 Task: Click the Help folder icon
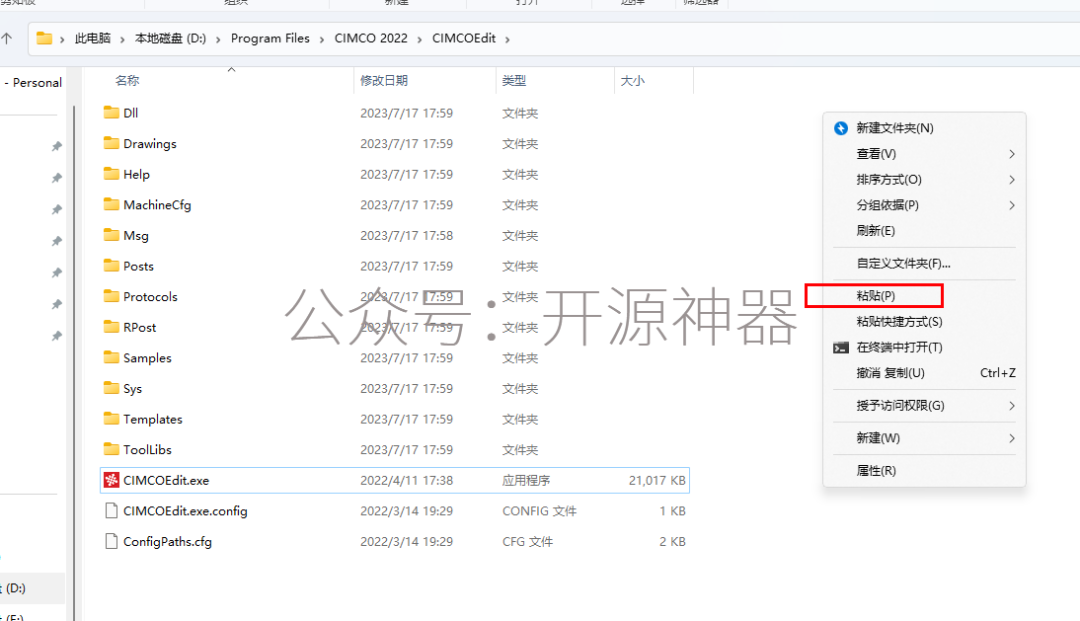pyautogui.click(x=111, y=173)
